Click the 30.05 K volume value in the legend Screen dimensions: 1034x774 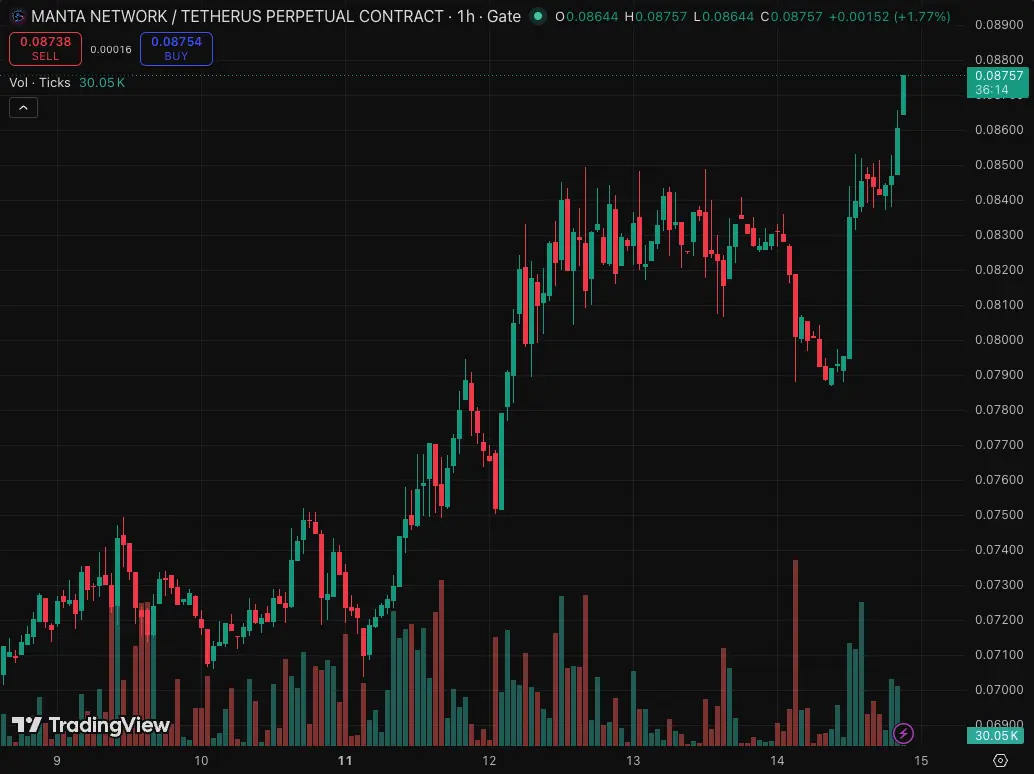point(102,82)
